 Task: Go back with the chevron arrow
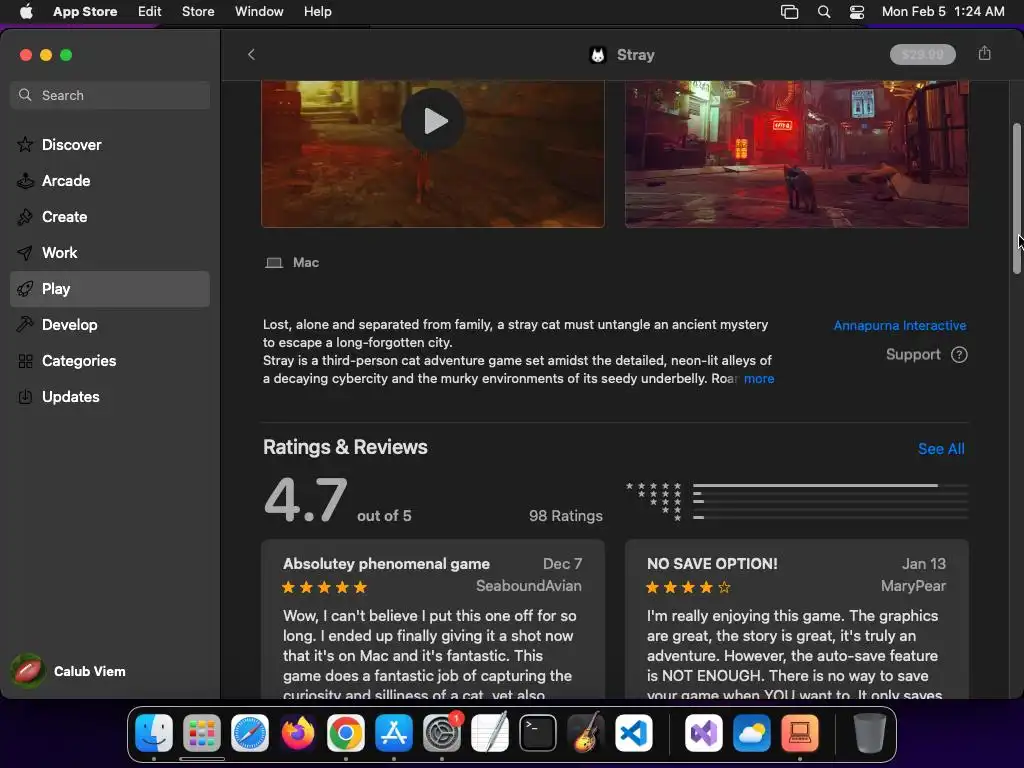(251, 55)
